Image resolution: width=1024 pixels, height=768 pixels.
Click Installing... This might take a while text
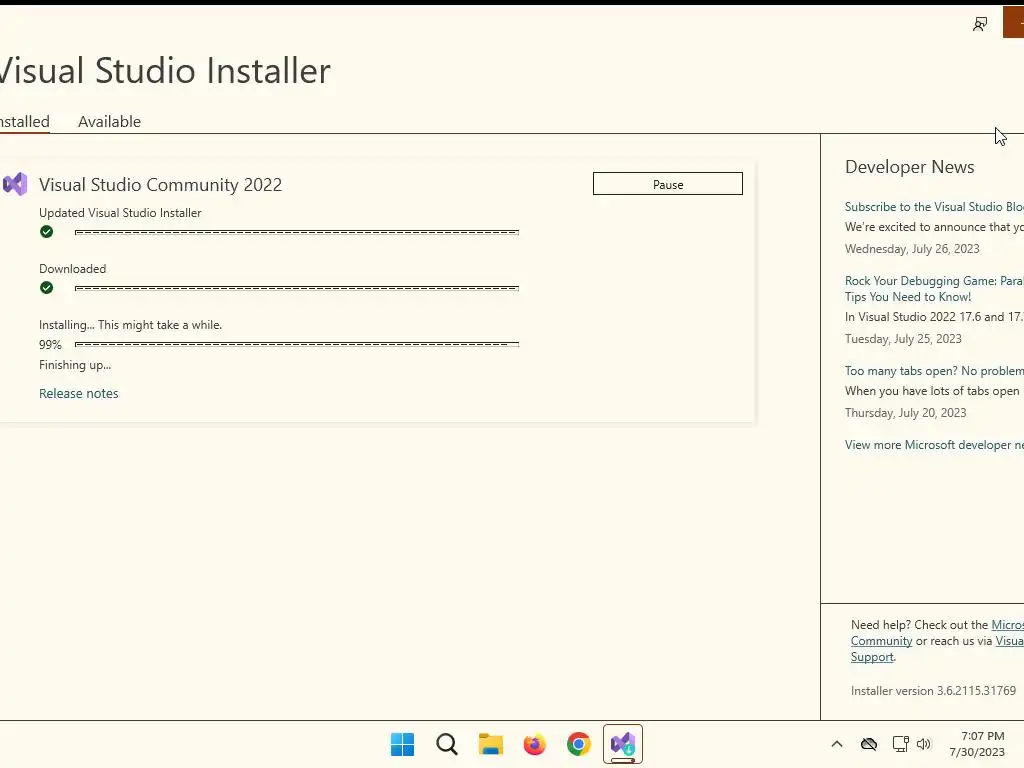[130, 325]
